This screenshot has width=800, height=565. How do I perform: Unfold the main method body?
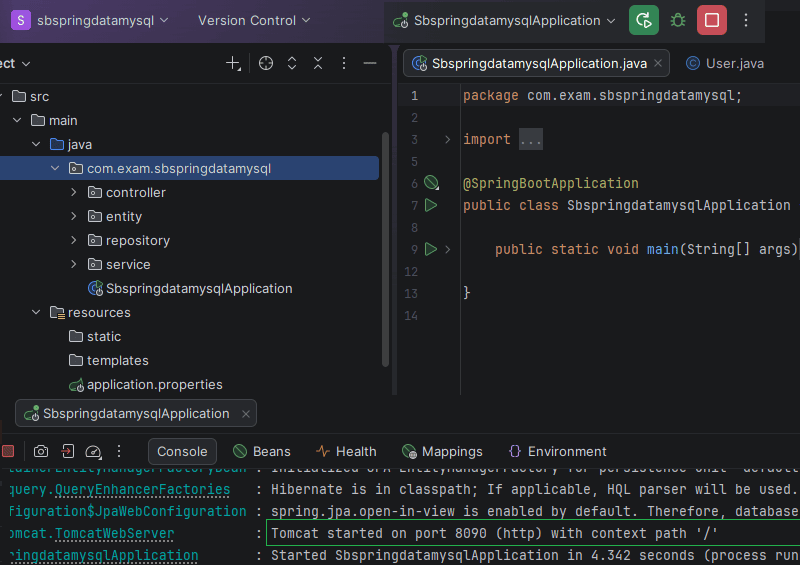447,250
